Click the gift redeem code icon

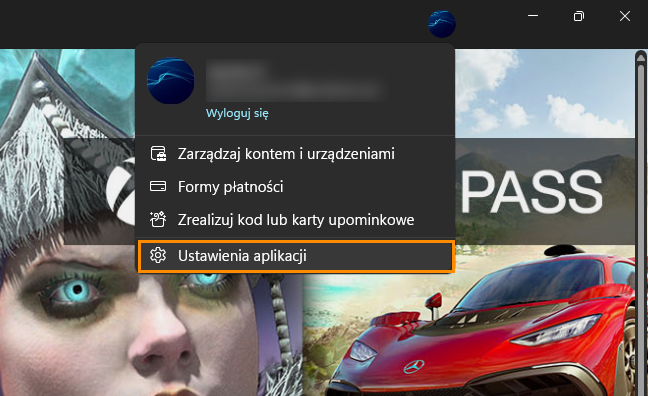click(158, 219)
